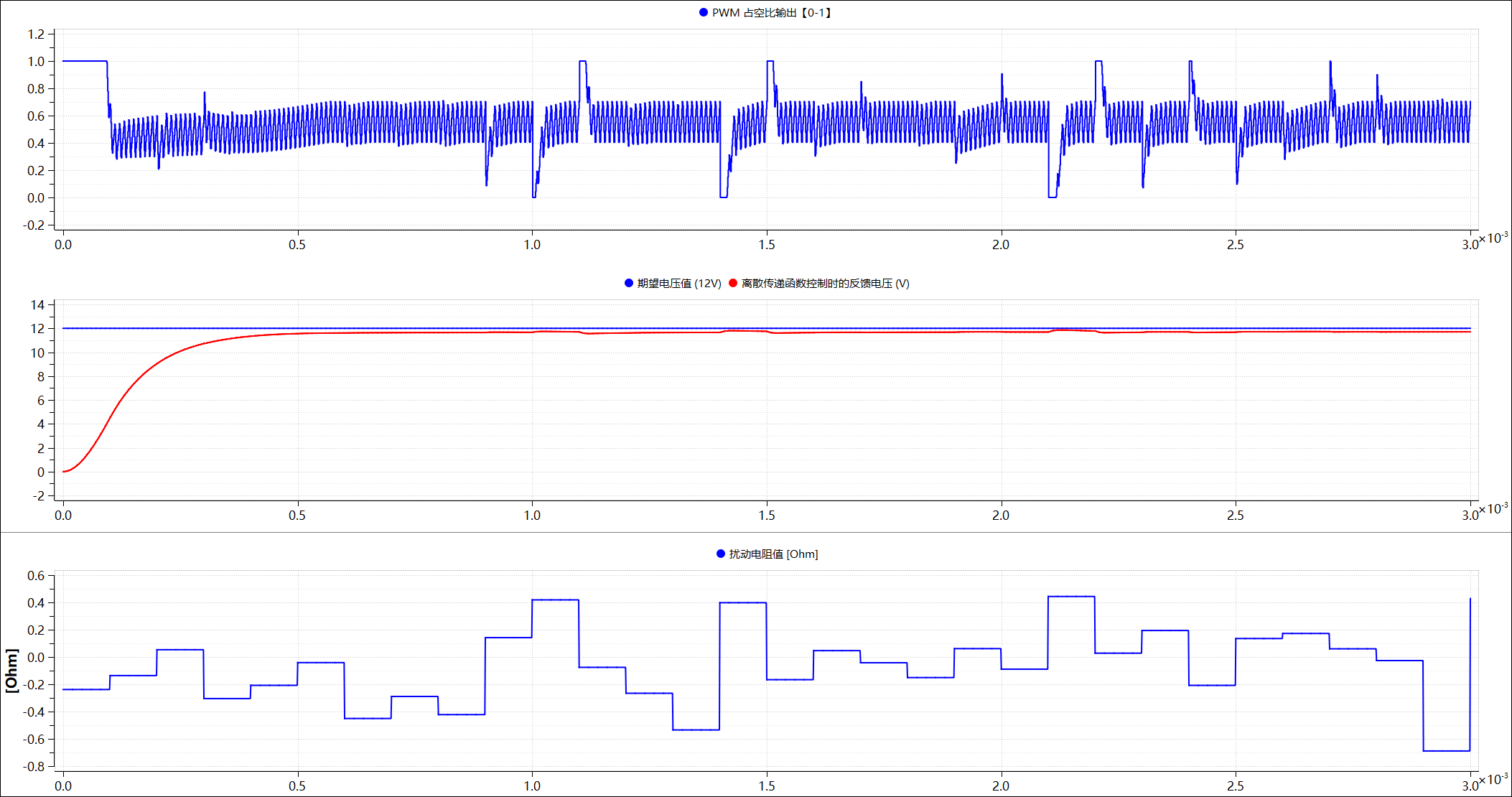
Task: Click blue marker for 期望电压值 legend
Action: [x=629, y=283]
